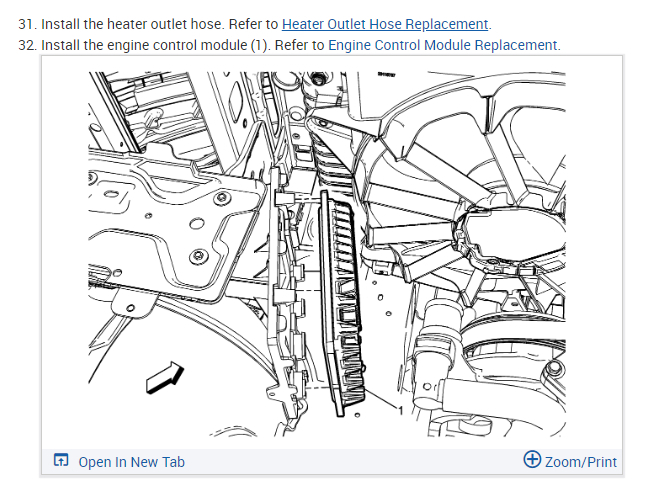This screenshot has height=481, width=671.
Task: Click the step 32 instruction text
Action: click(x=289, y=45)
